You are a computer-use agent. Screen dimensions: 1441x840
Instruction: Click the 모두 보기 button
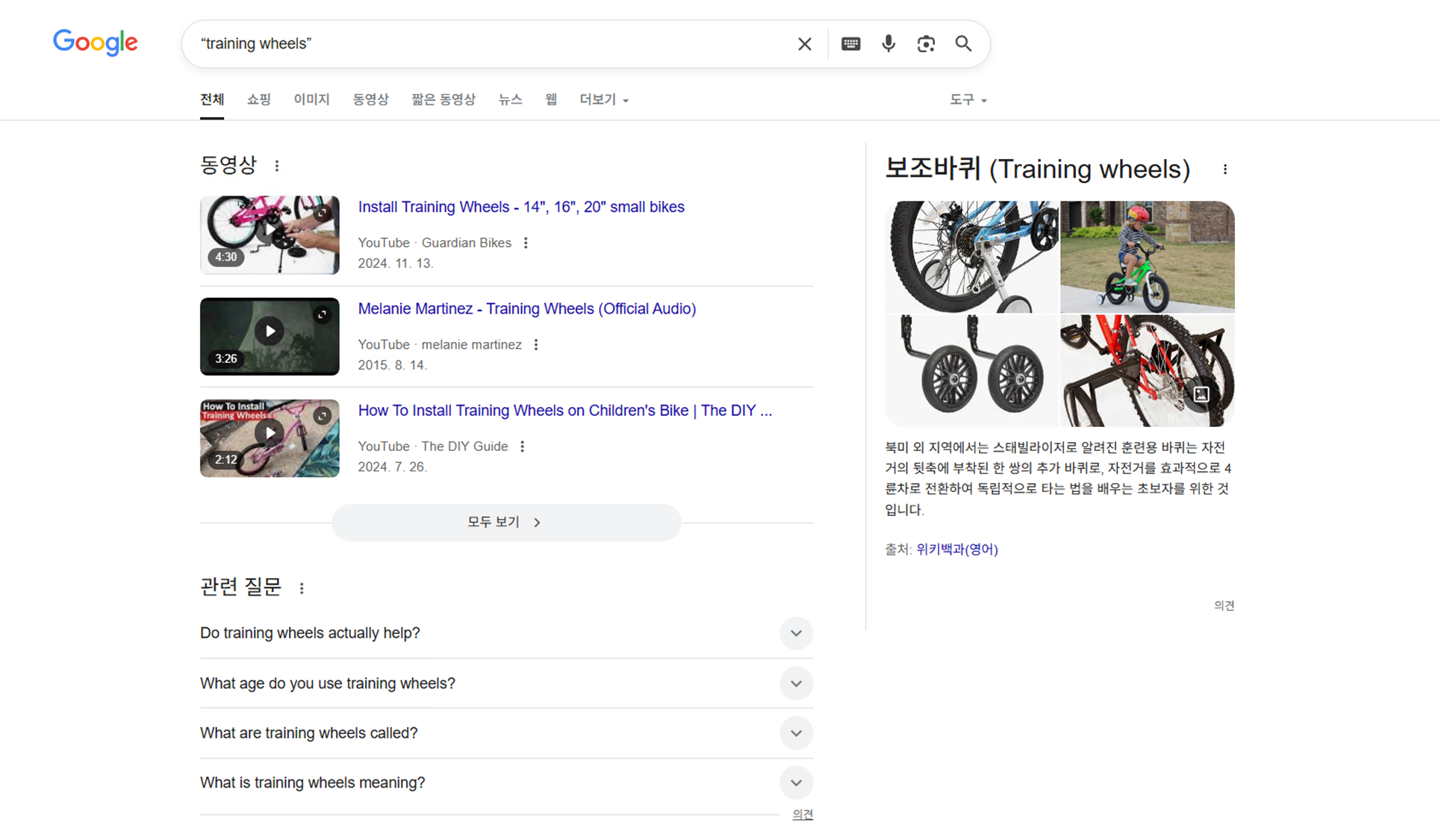[505, 522]
